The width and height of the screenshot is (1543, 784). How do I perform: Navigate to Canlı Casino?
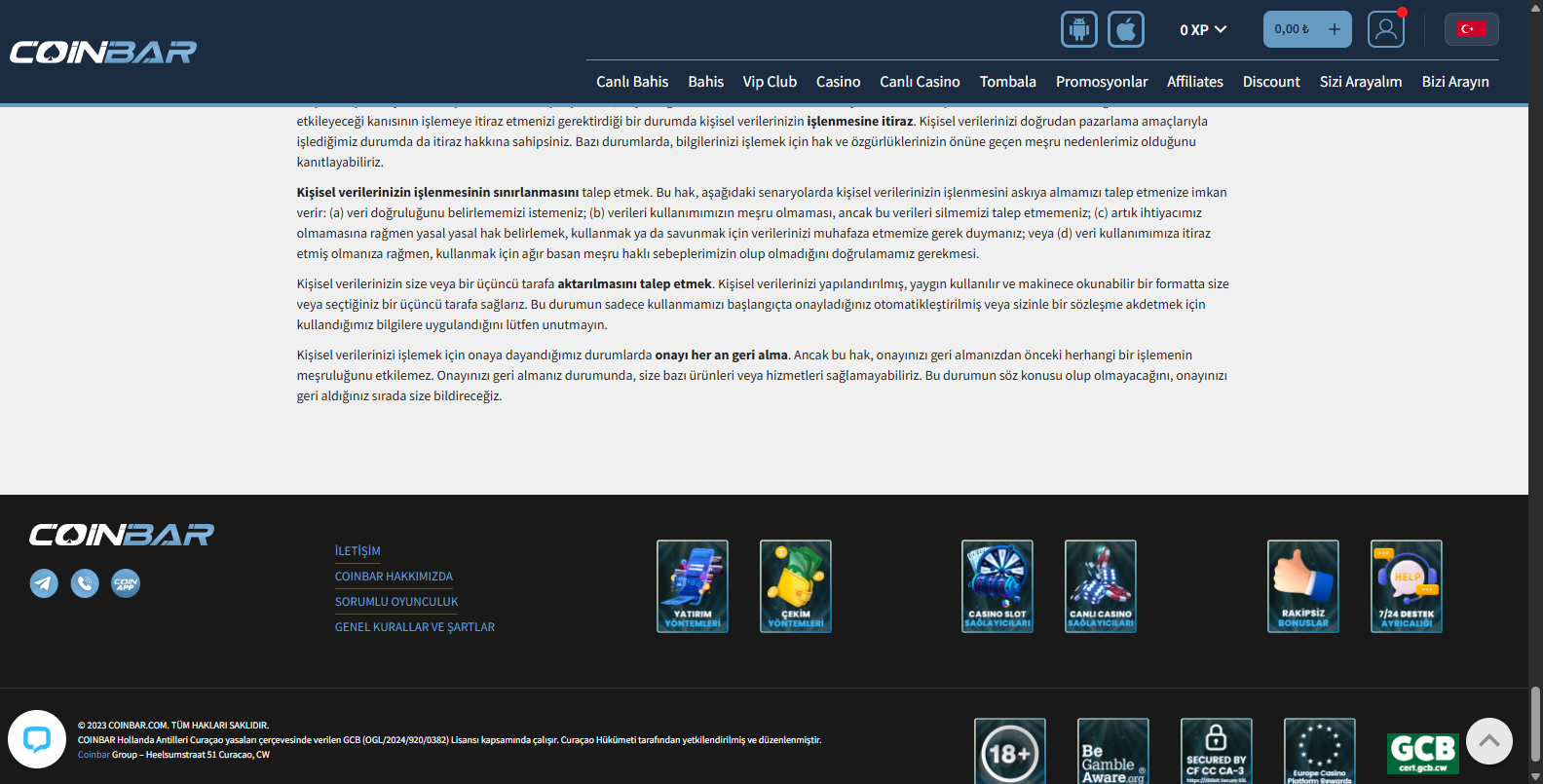click(x=920, y=82)
